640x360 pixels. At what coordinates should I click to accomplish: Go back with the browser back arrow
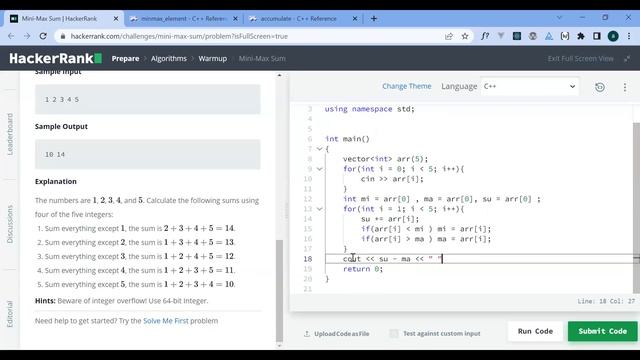(x=11, y=36)
